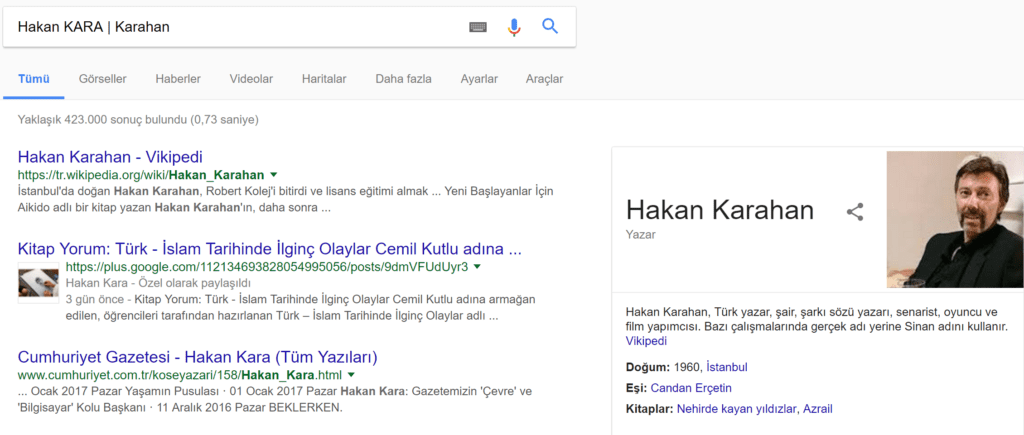
Task: Start voice search with microphone icon
Action: tap(514, 27)
